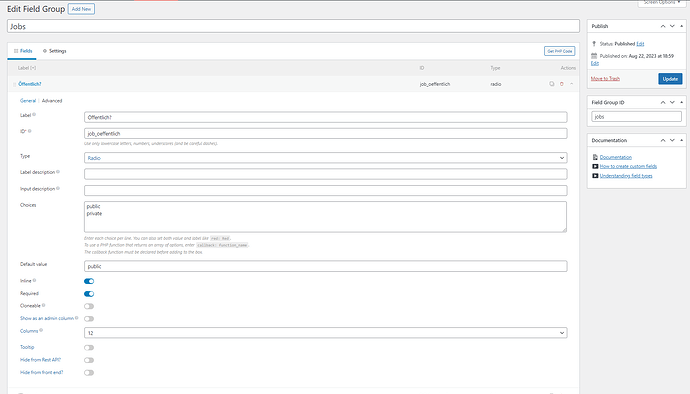
Task: Click the Move to Trash link
Action: 605,79
